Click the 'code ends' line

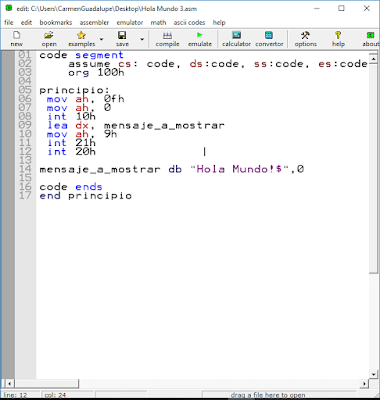[x=71, y=187]
